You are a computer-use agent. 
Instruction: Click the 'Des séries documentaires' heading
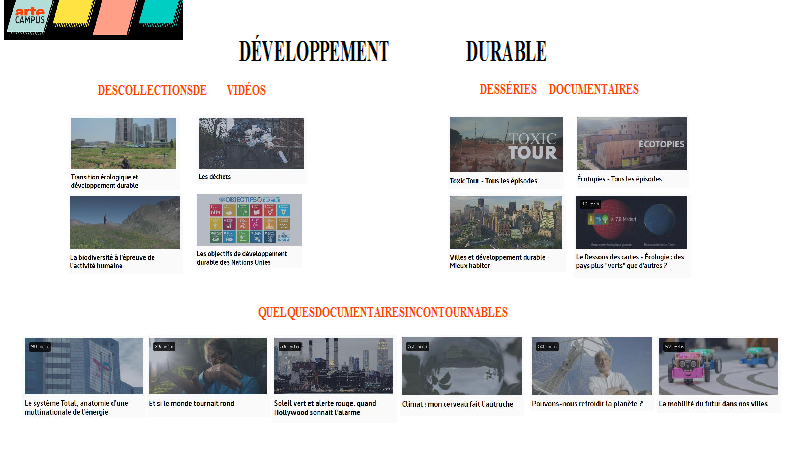[x=558, y=89]
